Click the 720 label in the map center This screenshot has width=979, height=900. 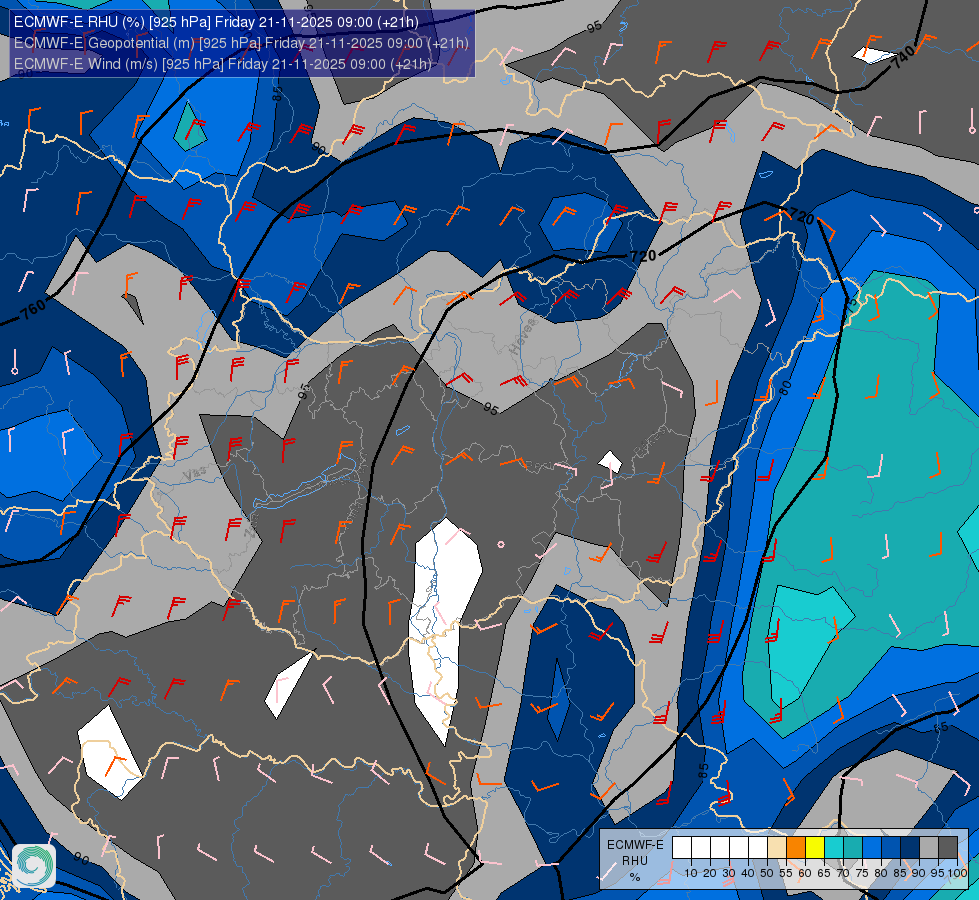pos(643,256)
